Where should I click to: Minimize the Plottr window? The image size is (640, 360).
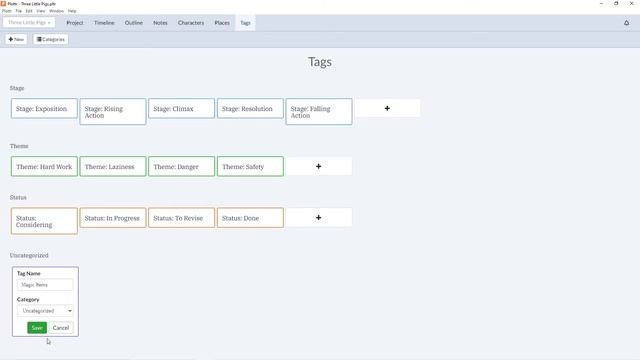(601, 3)
